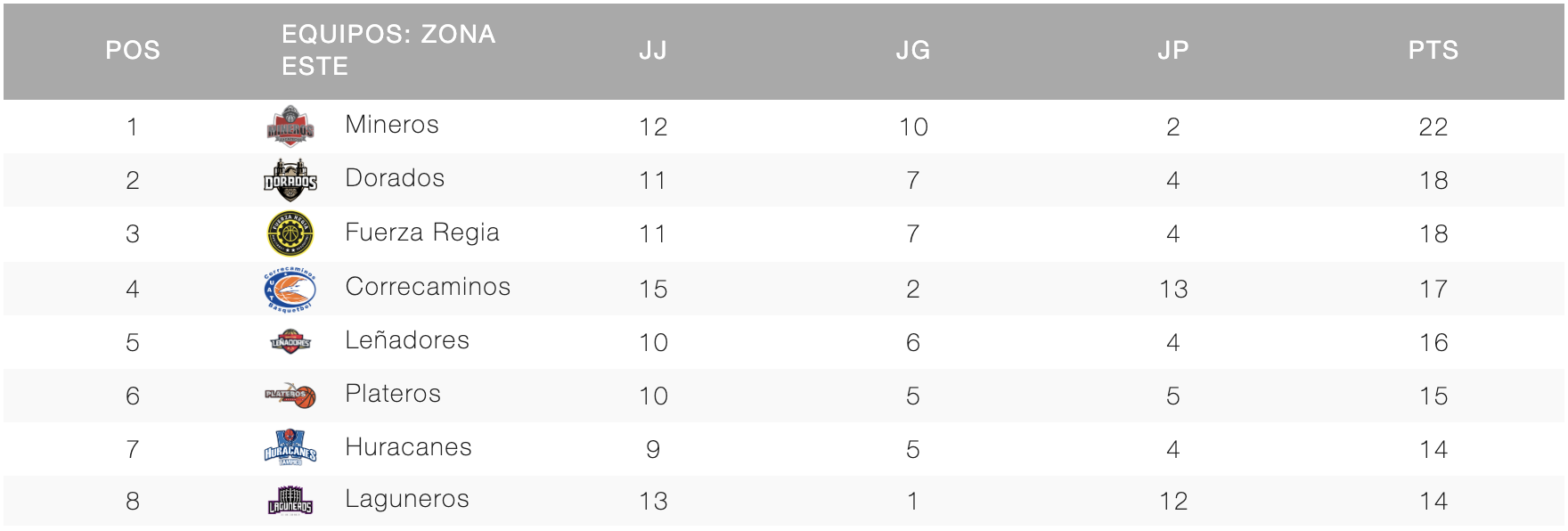Click the Dorados team logo
This screenshot has height=531, width=1568.
point(290,180)
